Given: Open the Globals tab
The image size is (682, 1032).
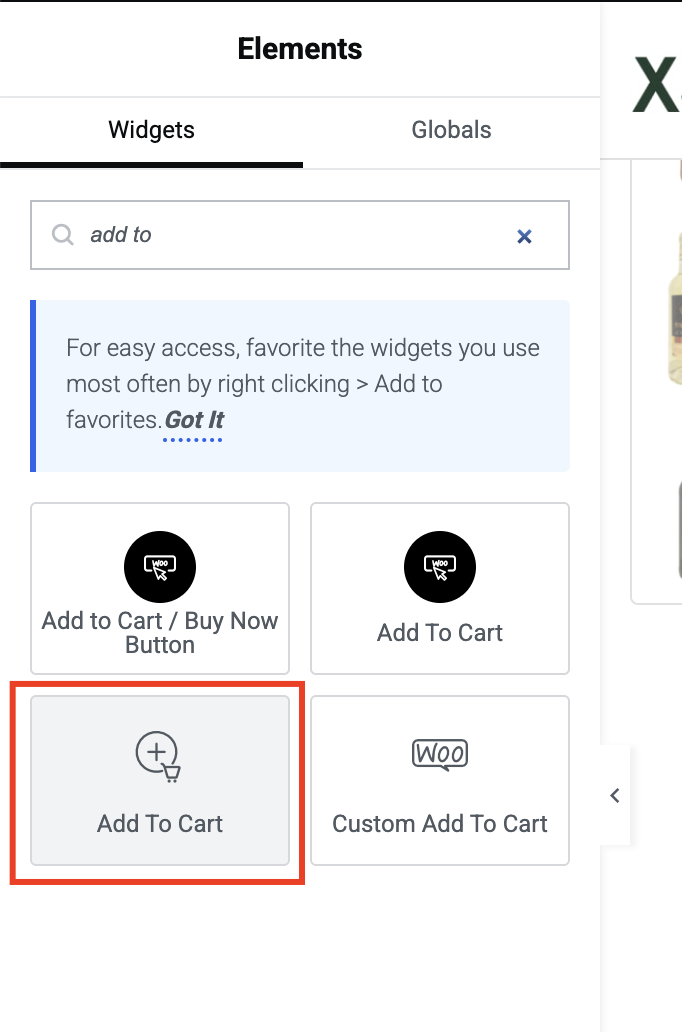Looking at the screenshot, I should coord(452,130).
